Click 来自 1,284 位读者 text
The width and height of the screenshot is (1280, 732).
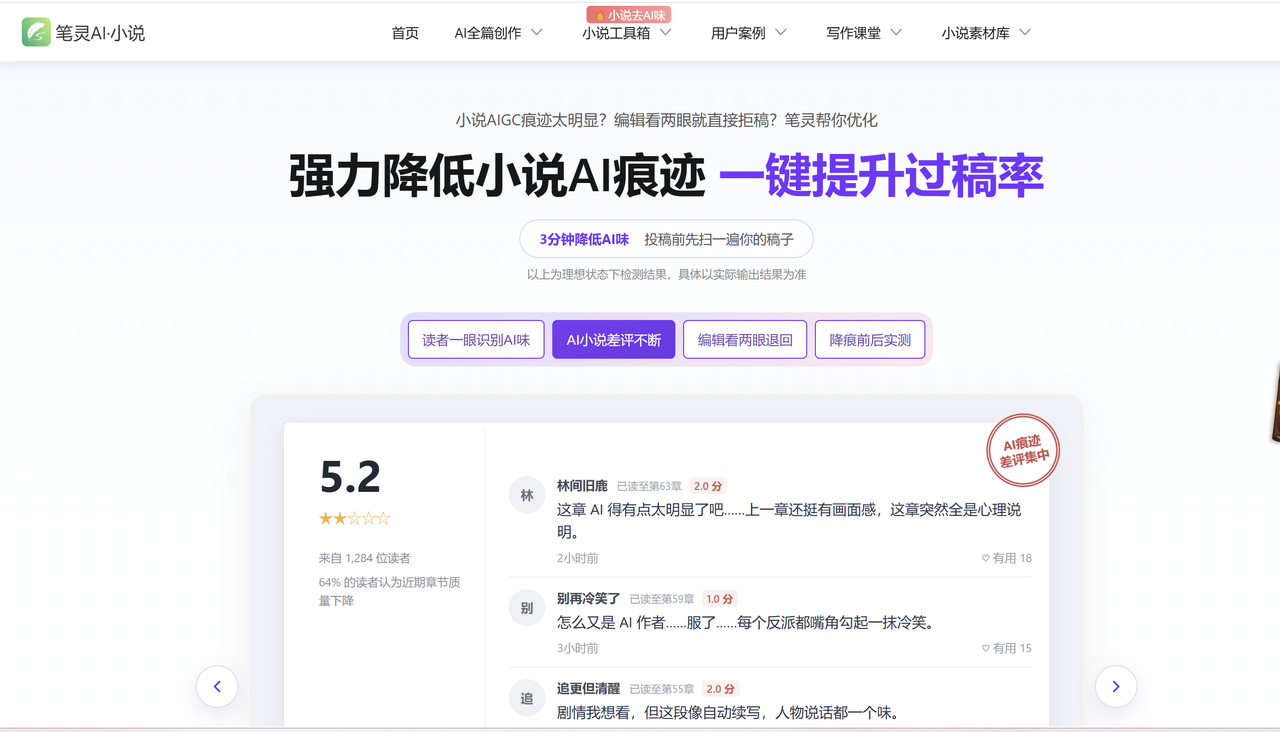pyautogui.click(x=365, y=558)
